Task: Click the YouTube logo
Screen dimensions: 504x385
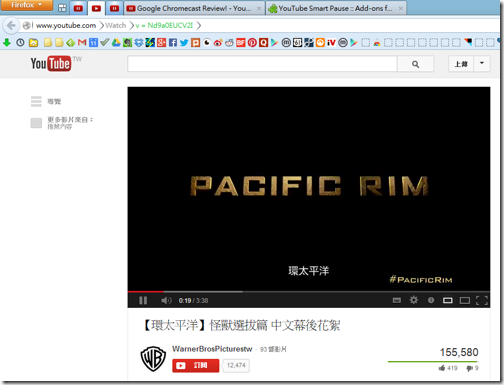Action: (x=51, y=63)
